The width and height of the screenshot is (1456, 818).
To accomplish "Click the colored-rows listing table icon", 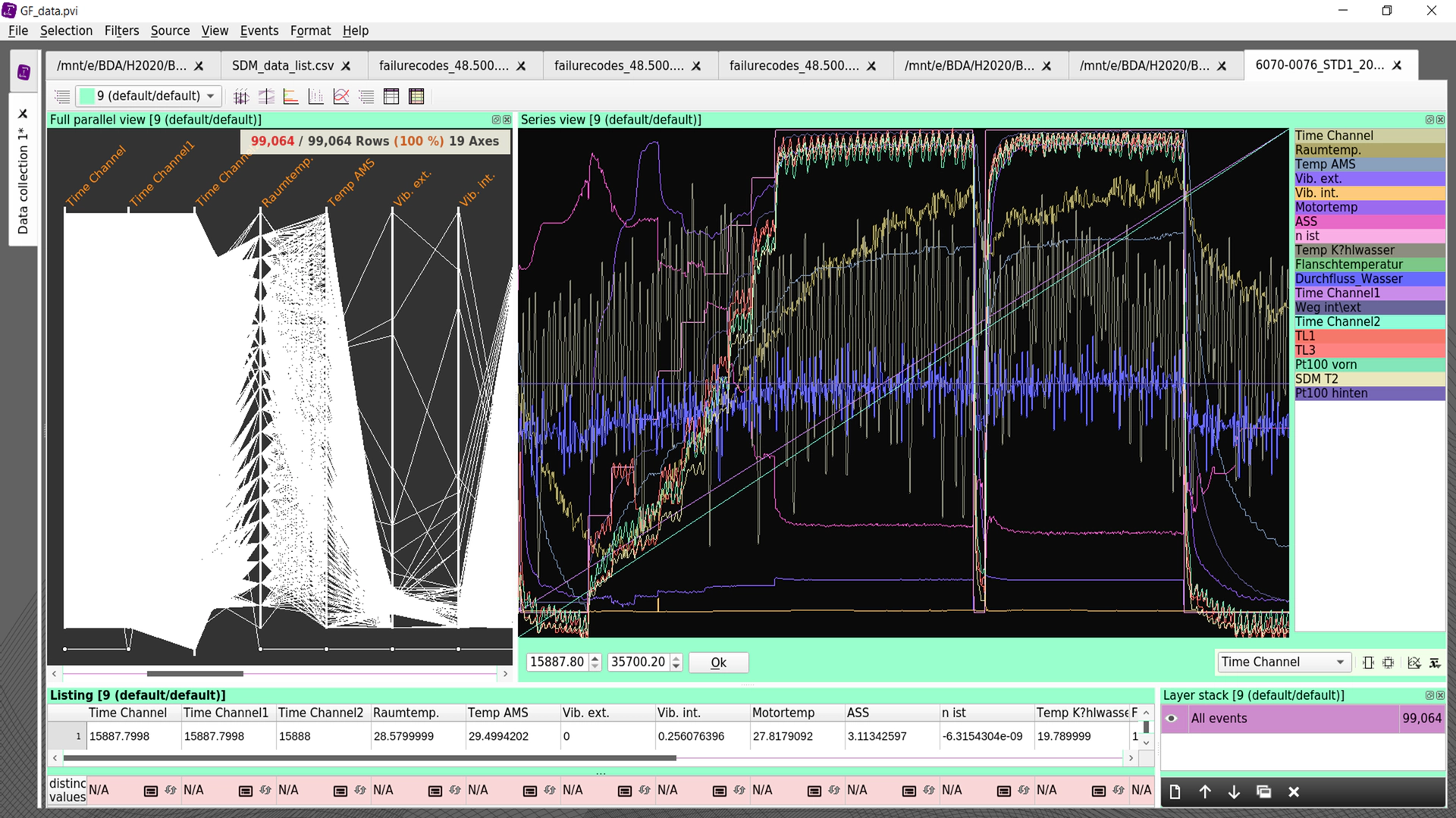I will point(416,96).
